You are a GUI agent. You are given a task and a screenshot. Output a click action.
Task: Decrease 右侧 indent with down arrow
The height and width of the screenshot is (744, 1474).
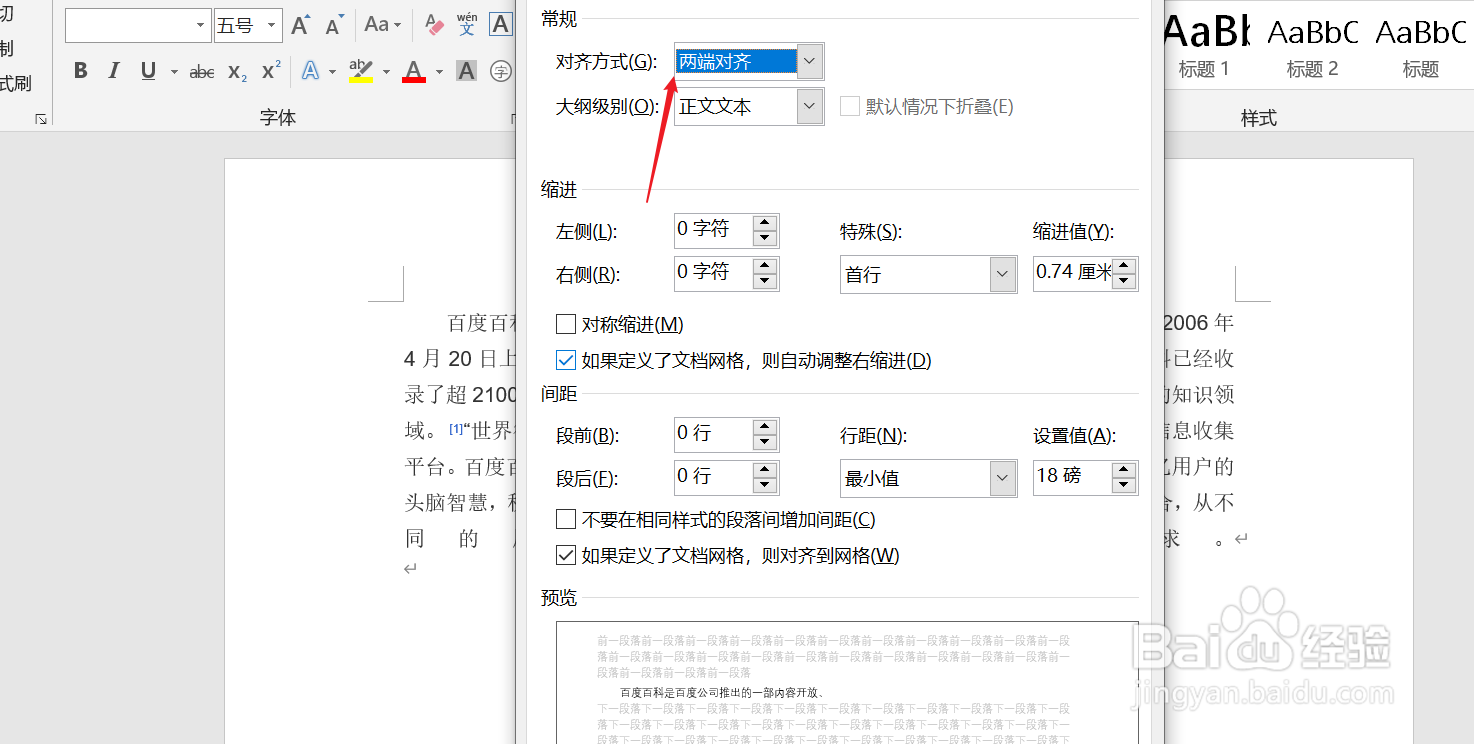(765, 281)
